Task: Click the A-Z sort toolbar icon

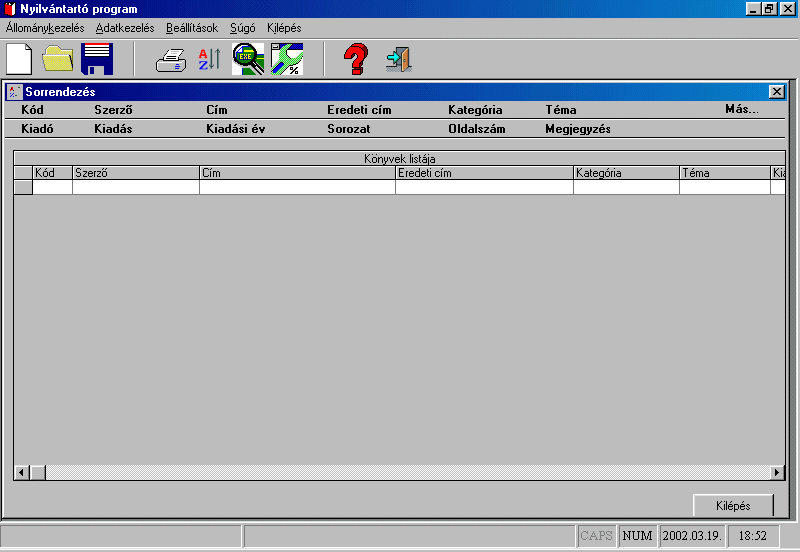Action: tap(208, 60)
